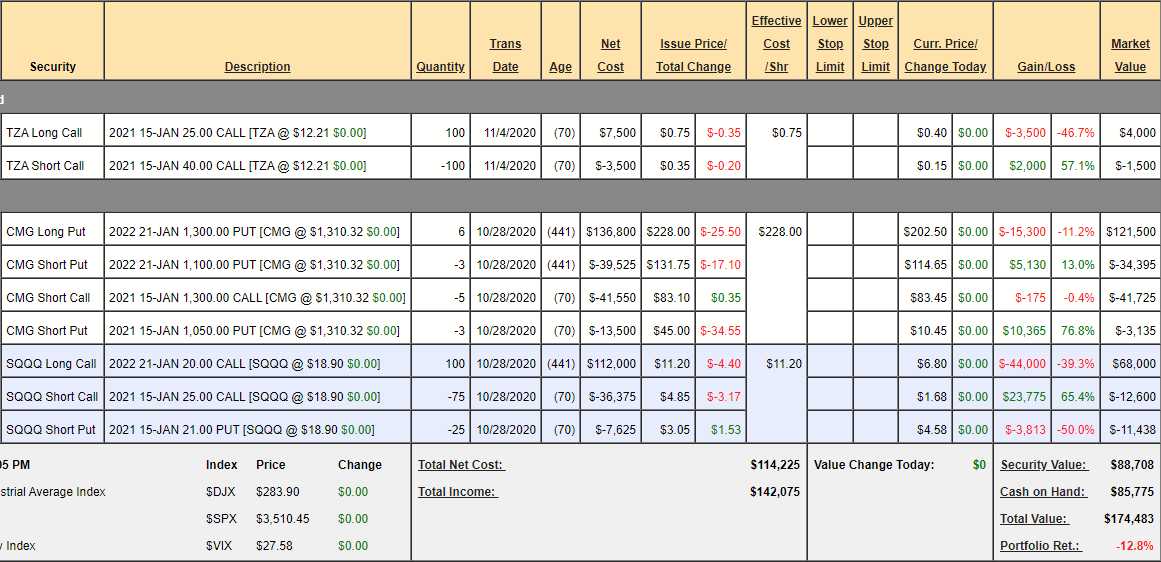Open the Total Net Cost link
The width and height of the screenshot is (1161, 562).
click(x=461, y=465)
